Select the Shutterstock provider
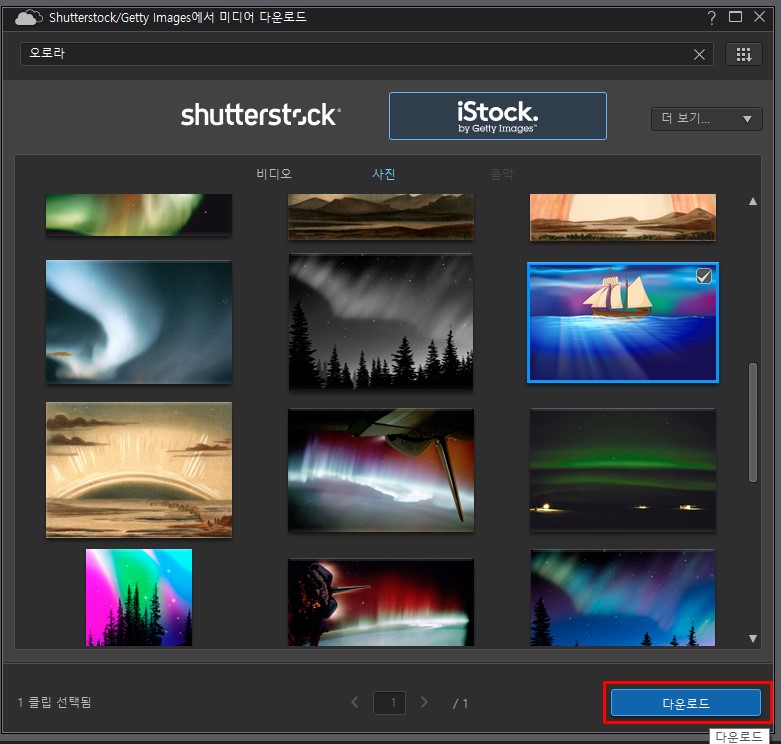Image resolution: width=781 pixels, height=744 pixels. point(260,116)
